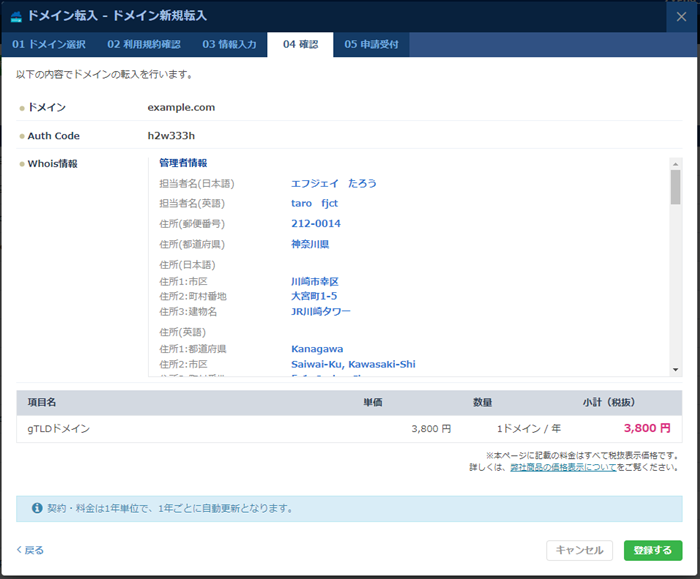This screenshot has height=579, width=700.
Task: Click the value Kanagawa
Action: coord(317,349)
